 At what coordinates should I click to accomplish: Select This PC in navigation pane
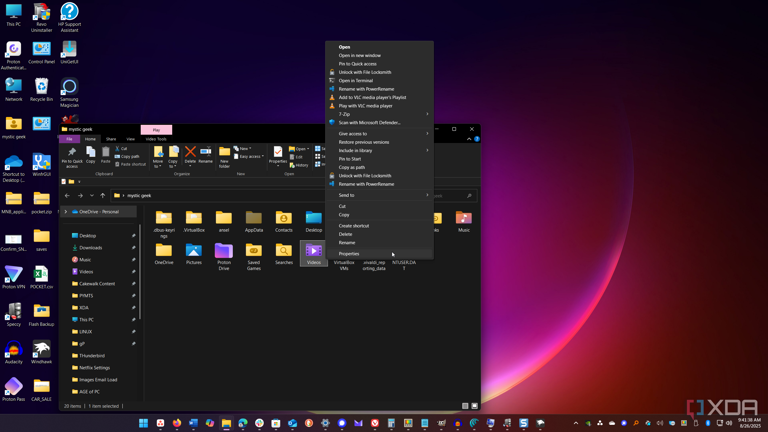coord(86,320)
